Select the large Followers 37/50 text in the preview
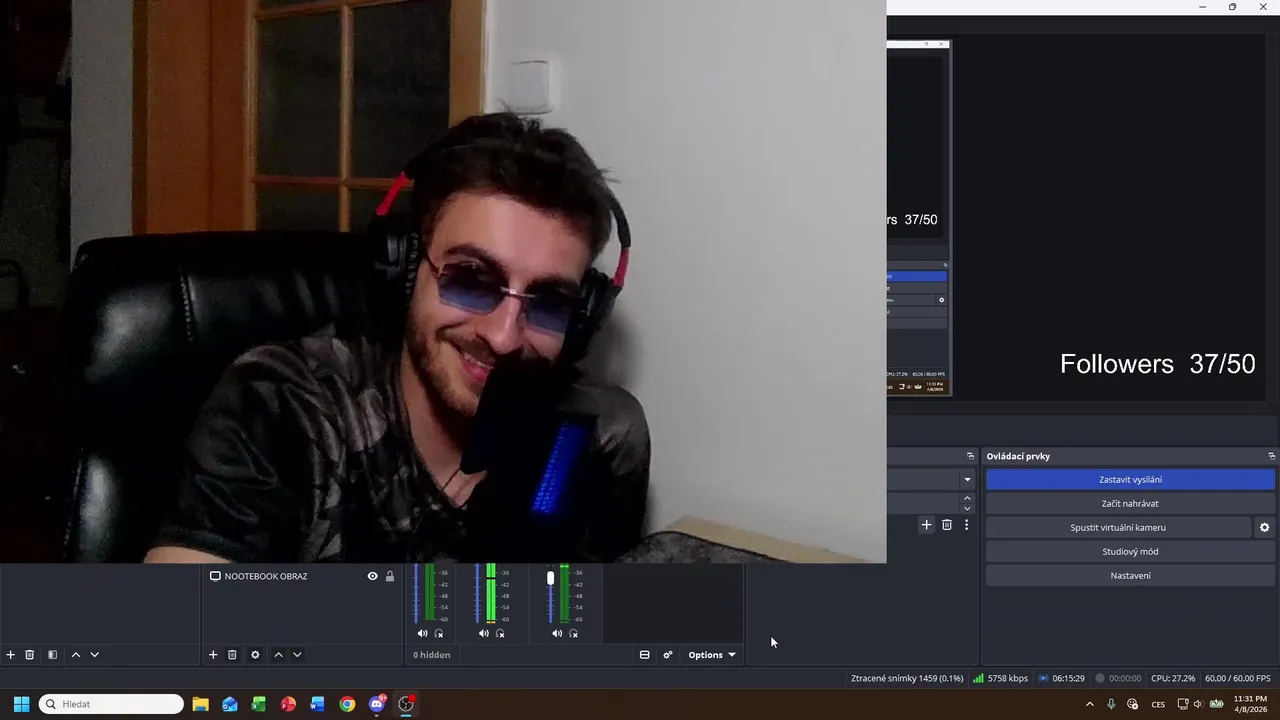 point(1157,364)
